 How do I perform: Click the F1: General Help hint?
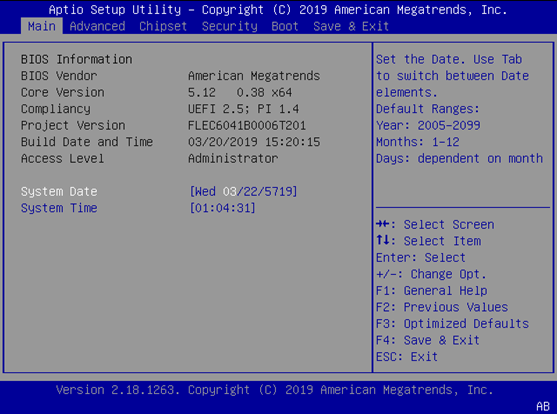click(x=432, y=291)
